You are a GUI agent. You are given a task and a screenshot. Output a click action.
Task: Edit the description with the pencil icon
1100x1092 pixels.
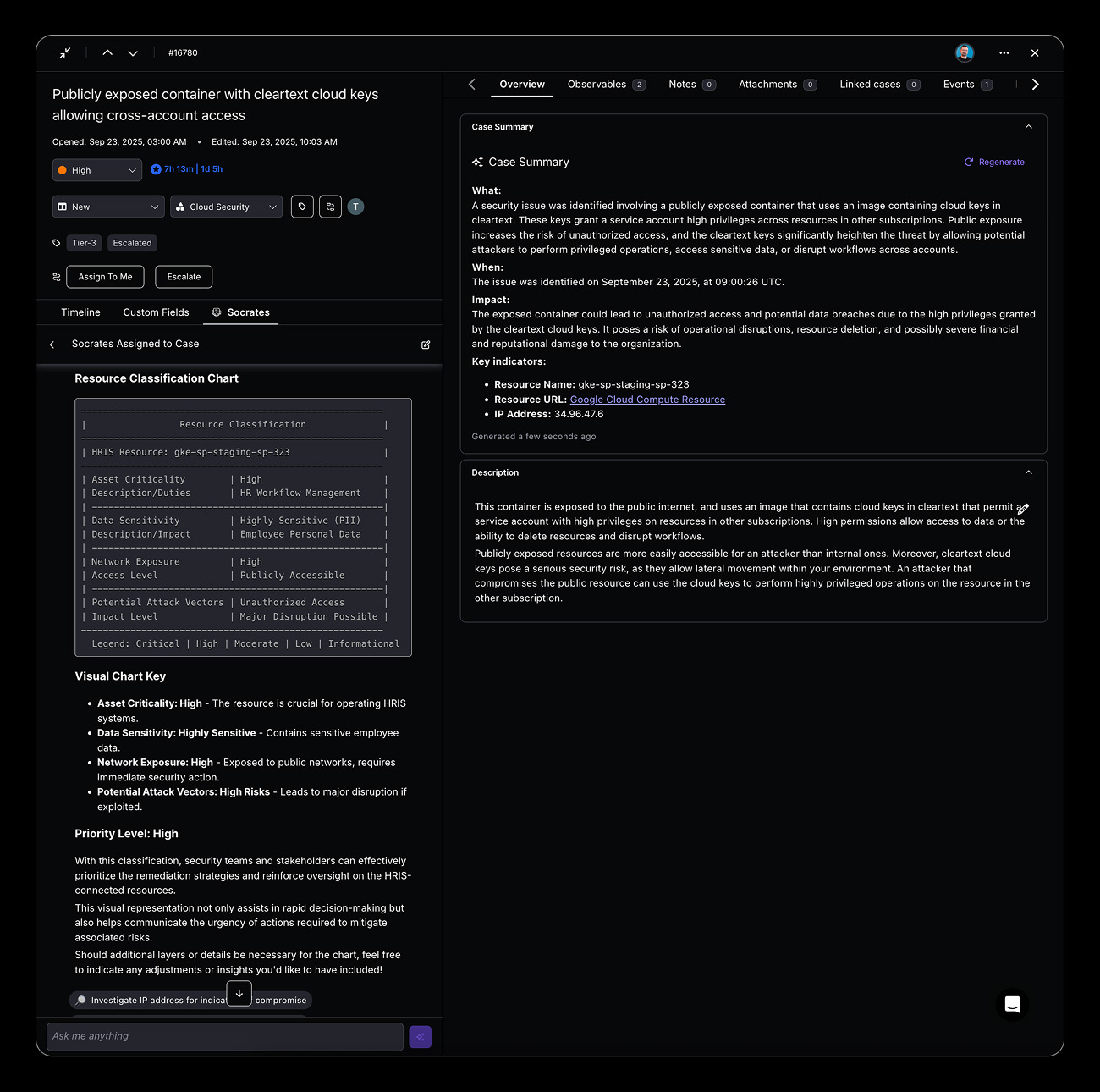point(1022,509)
